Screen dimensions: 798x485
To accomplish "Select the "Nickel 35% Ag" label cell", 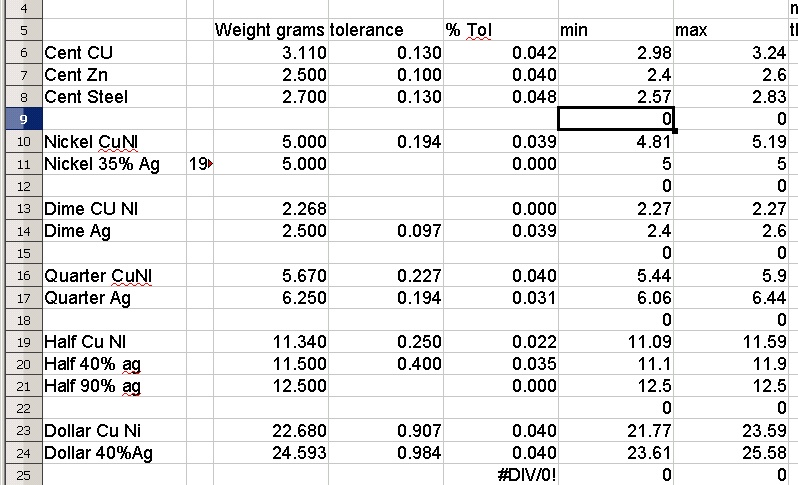I will [x=112, y=163].
